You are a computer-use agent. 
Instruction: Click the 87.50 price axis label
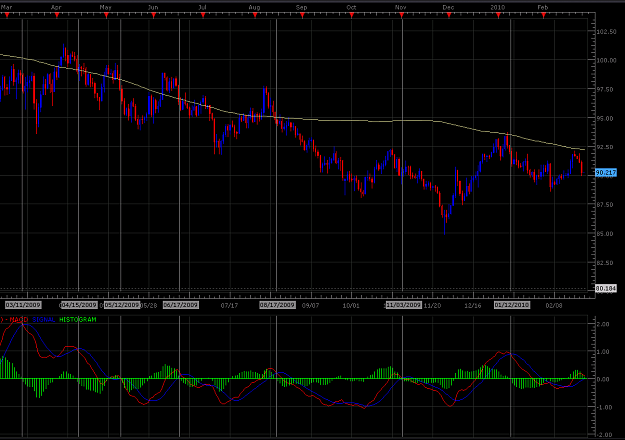606,204
